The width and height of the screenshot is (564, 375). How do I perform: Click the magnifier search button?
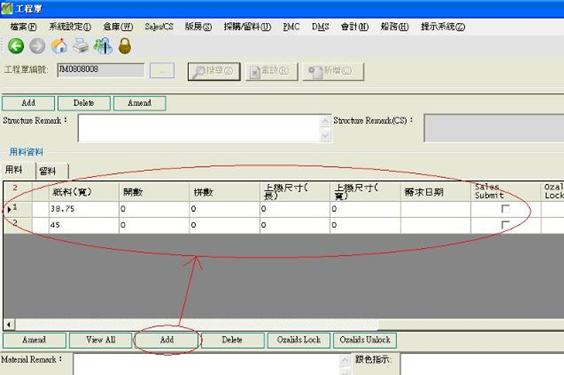pyautogui.click(x=214, y=71)
